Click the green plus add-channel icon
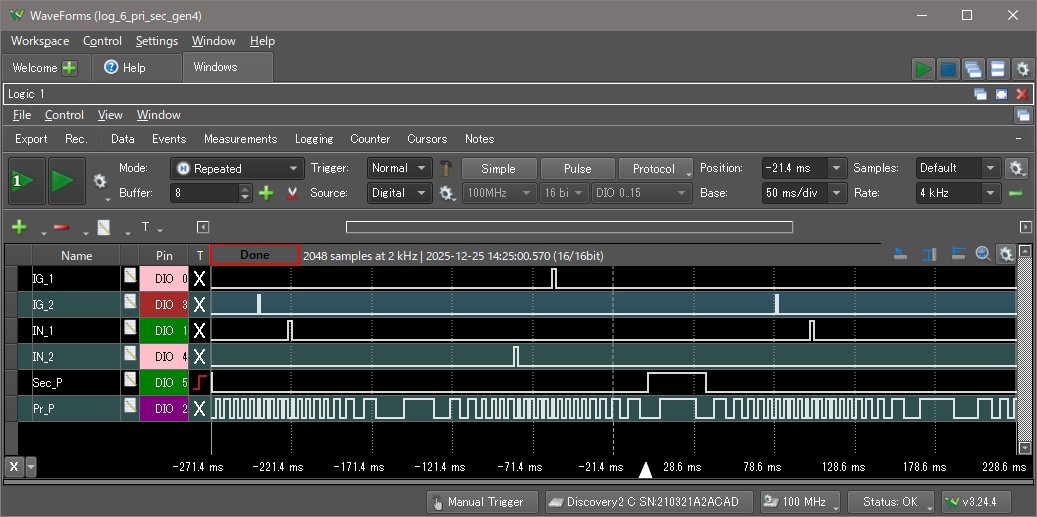Screen dimensions: 1037x517 click(x=18, y=227)
